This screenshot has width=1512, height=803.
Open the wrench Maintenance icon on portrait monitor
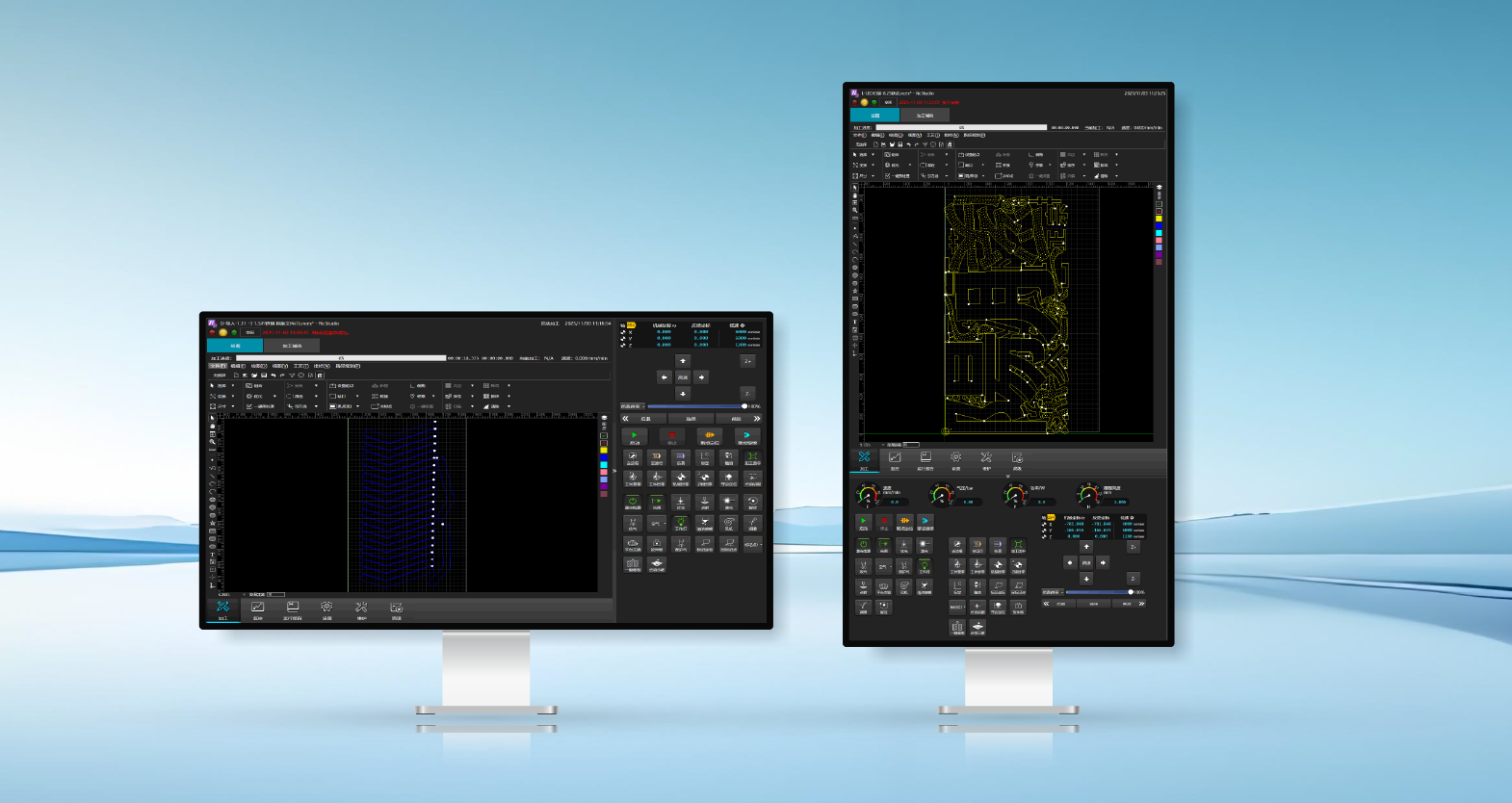(x=986, y=458)
